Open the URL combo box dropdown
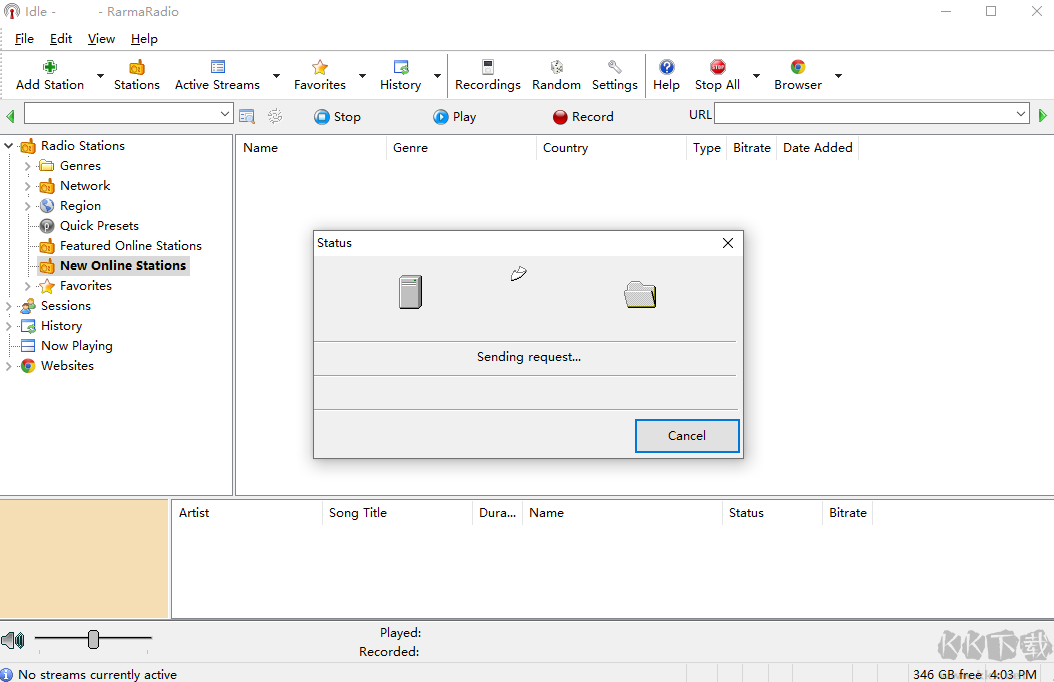This screenshot has height=682, width=1054. click(1020, 115)
